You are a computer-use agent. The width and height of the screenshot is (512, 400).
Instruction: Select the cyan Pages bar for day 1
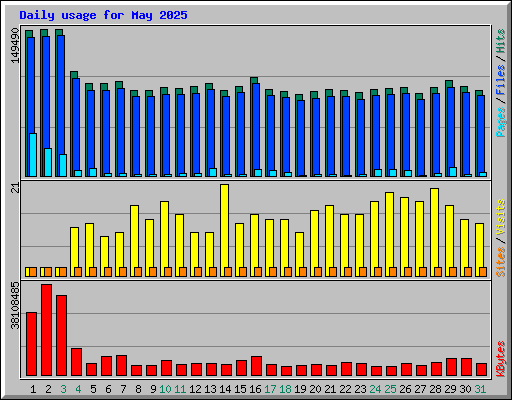point(33,155)
